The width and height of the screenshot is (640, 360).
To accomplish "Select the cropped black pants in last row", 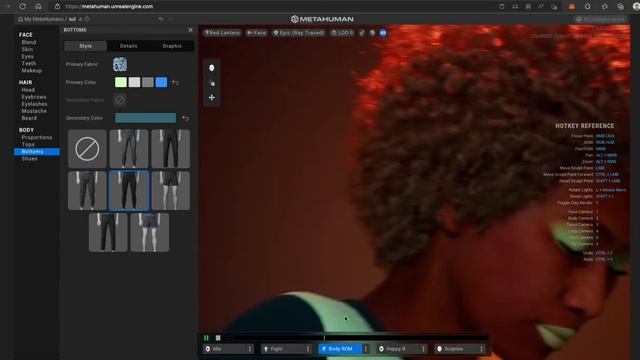I will point(108,232).
